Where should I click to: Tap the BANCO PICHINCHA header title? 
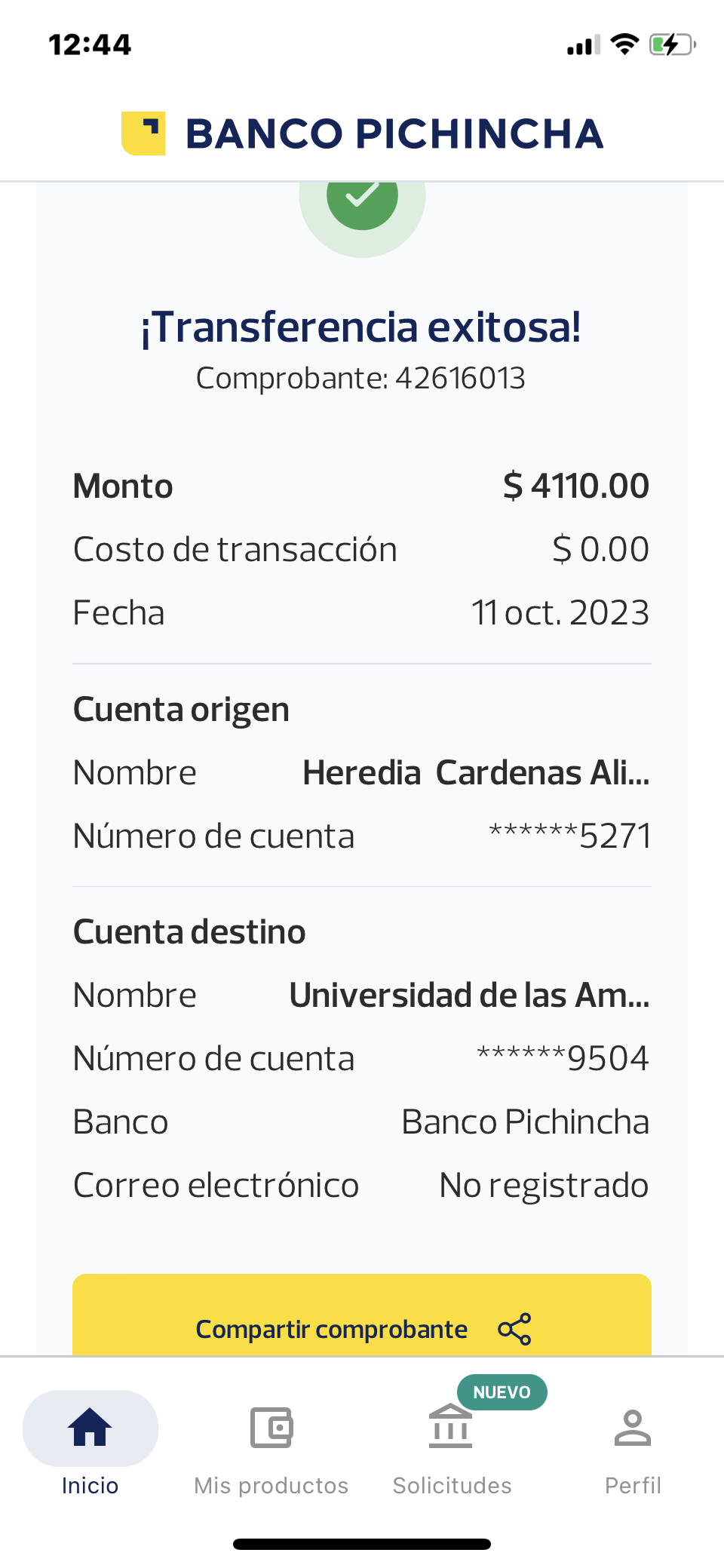click(394, 133)
